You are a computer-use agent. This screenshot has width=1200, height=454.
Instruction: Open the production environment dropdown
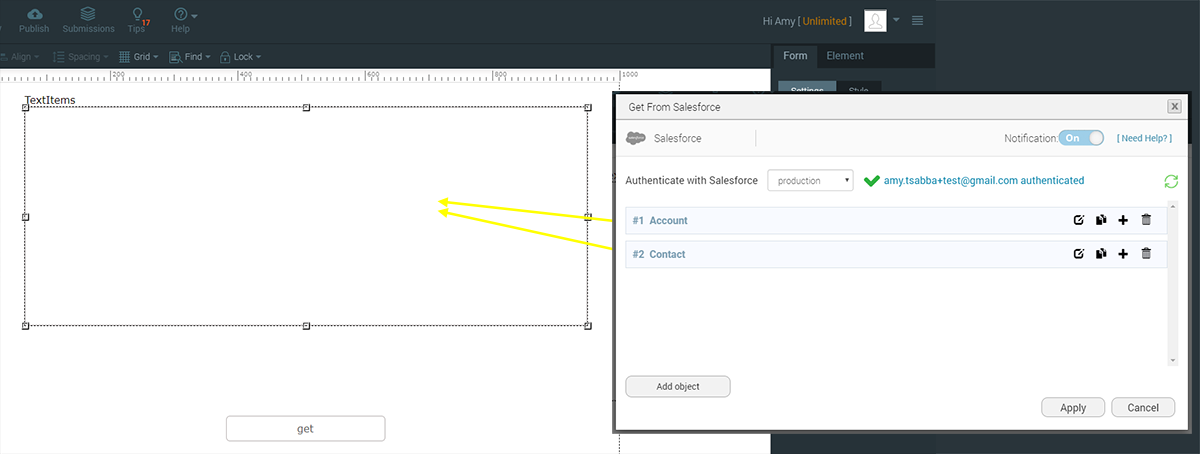[x=810, y=181]
